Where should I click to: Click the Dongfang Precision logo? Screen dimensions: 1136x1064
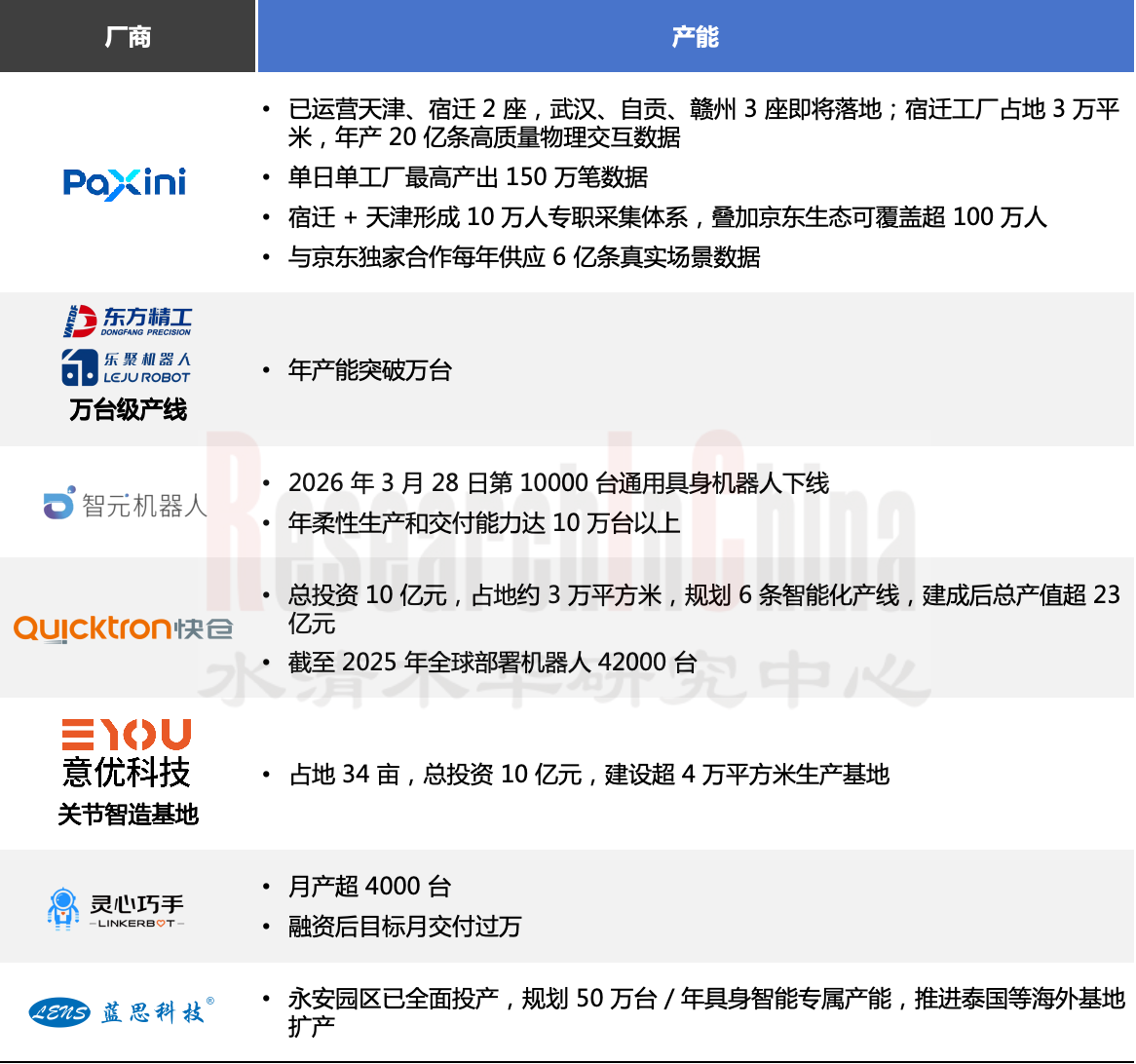coord(128,322)
